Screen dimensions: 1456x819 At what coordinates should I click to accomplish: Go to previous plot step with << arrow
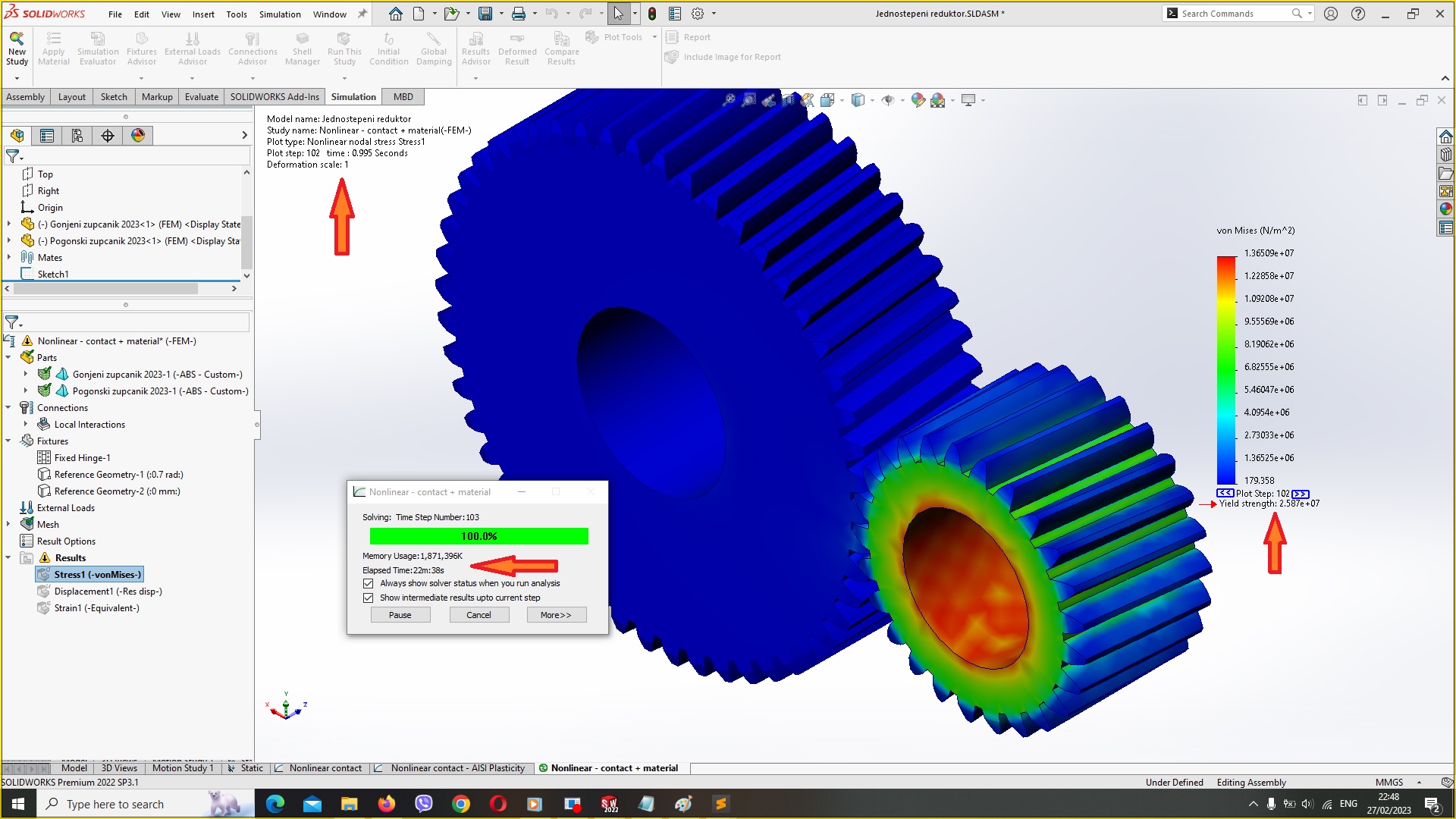(x=1225, y=494)
